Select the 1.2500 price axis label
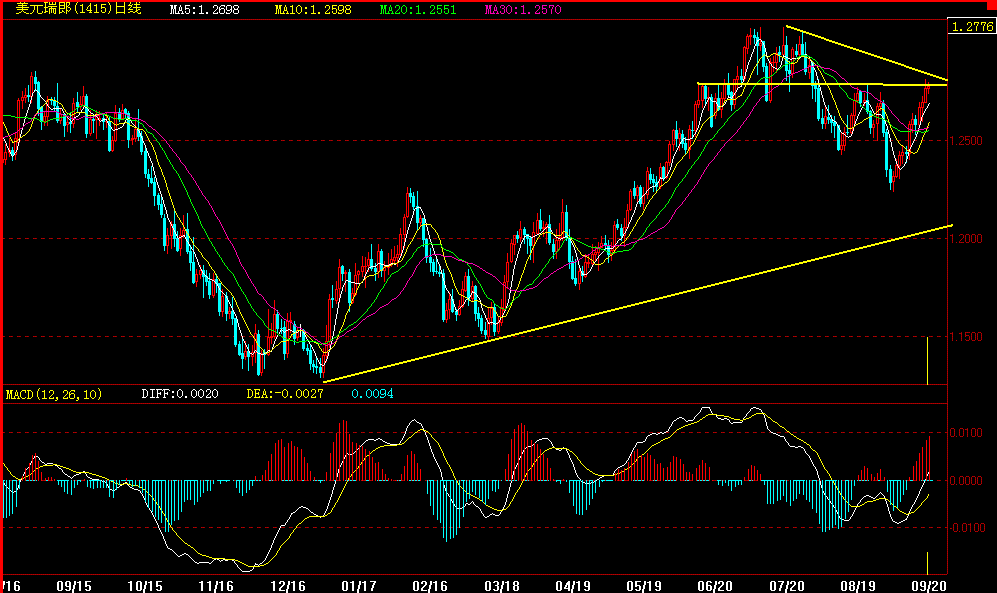Screen dimensions: 997x593 coord(968,142)
